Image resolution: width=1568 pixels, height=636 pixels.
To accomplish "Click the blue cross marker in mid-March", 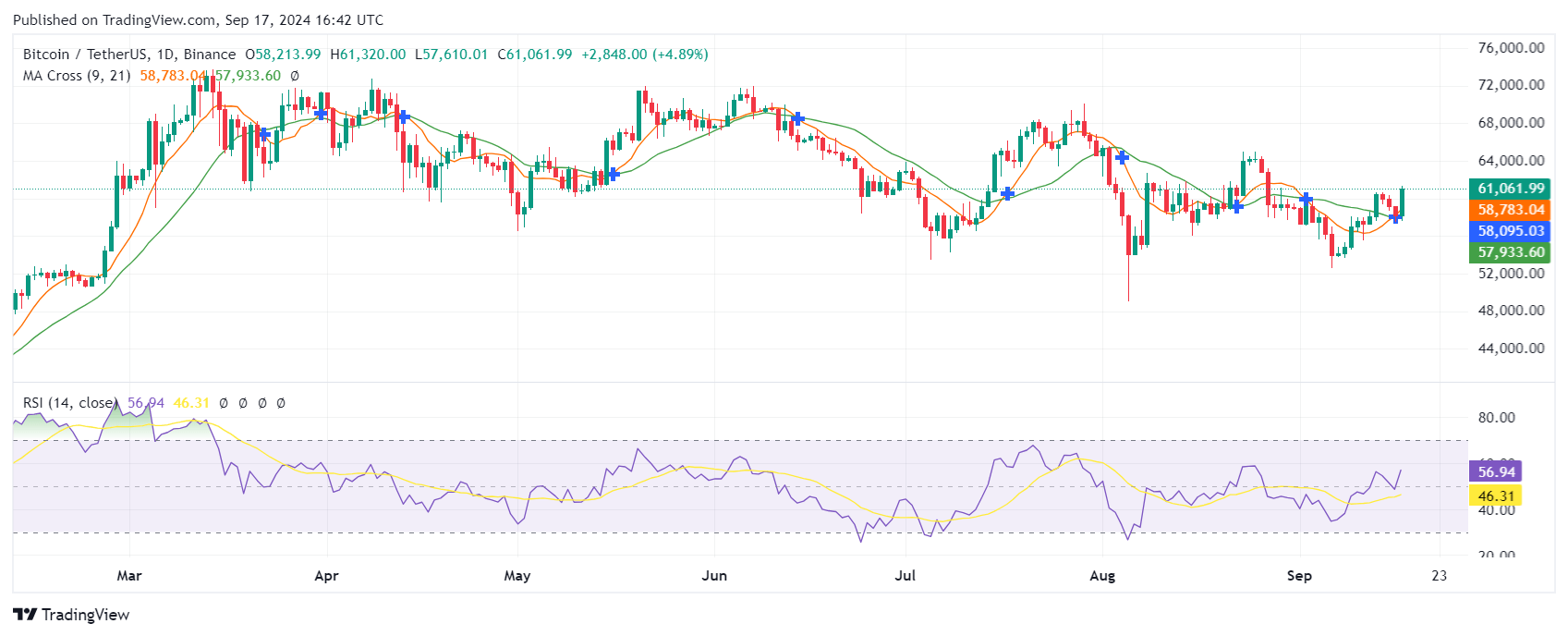I will click(x=265, y=134).
